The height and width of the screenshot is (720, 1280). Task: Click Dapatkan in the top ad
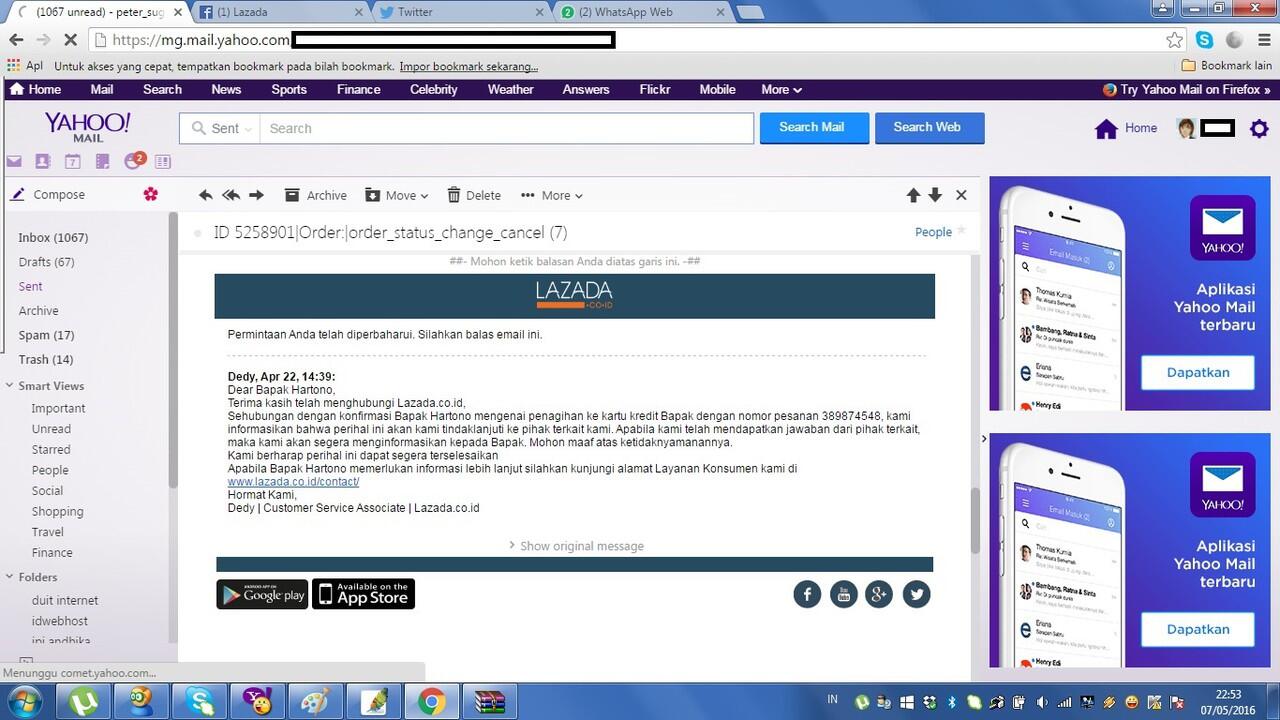pyautogui.click(x=1198, y=372)
